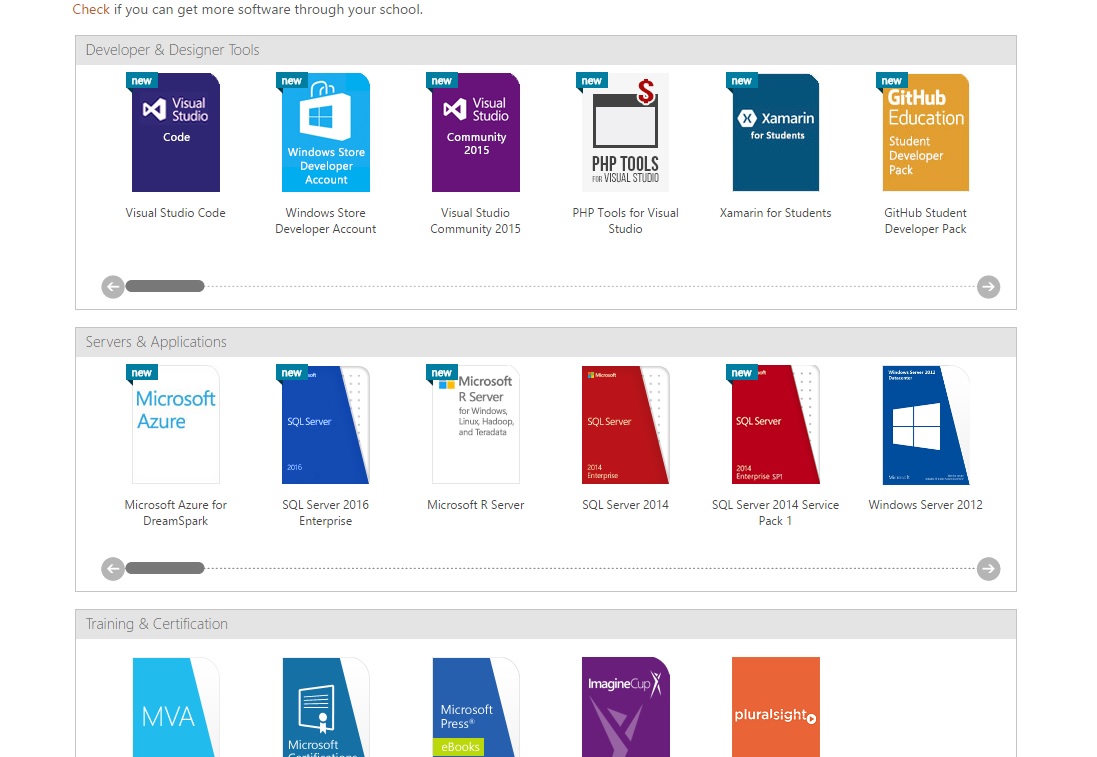
Task: Open the 'GitHub Student Developer Pack' caption link
Action: (x=926, y=220)
